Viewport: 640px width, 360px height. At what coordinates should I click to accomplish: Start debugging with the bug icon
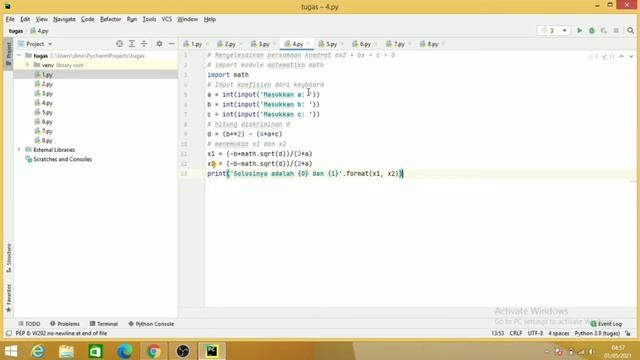click(x=591, y=31)
